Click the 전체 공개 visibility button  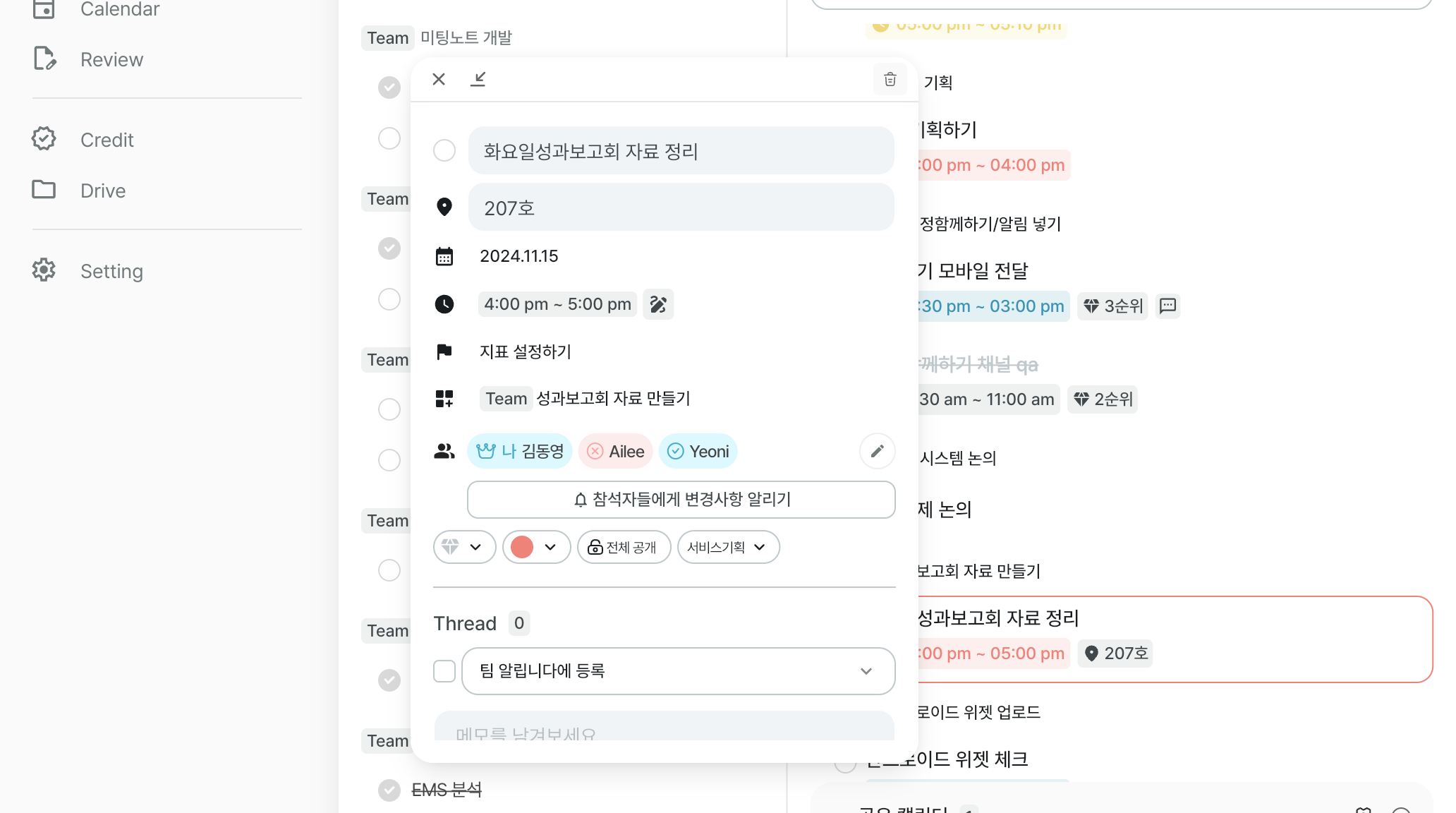(624, 547)
